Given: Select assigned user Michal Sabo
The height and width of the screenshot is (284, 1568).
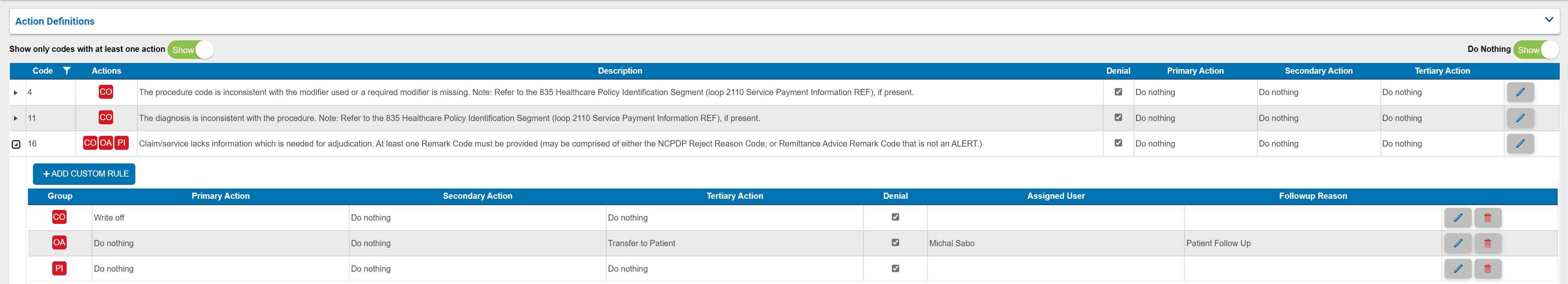Looking at the screenshot, I should click(952, 243).
